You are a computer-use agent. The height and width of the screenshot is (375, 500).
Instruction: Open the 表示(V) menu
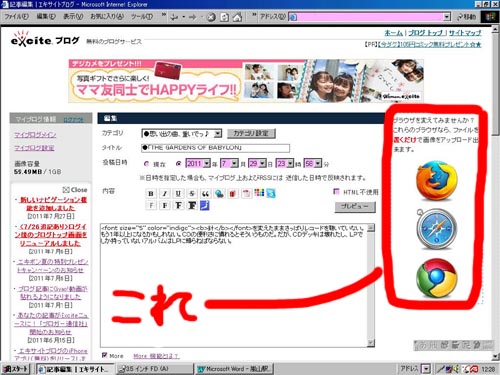[x=73, y=16]
